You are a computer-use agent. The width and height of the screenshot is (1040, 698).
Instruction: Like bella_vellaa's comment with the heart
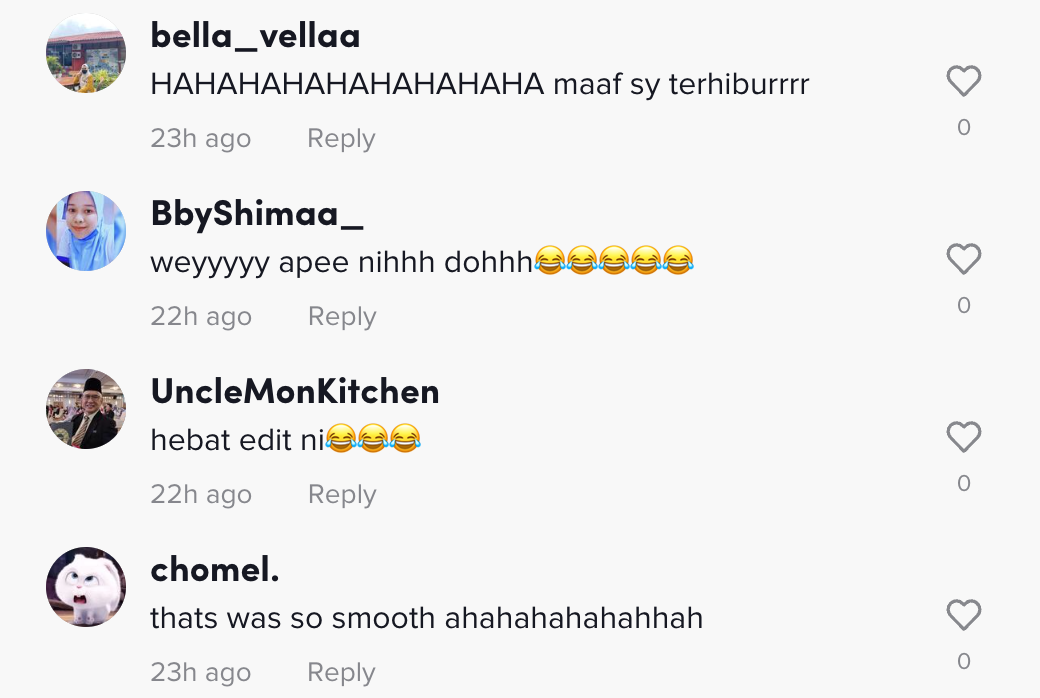tap(963, 81)
